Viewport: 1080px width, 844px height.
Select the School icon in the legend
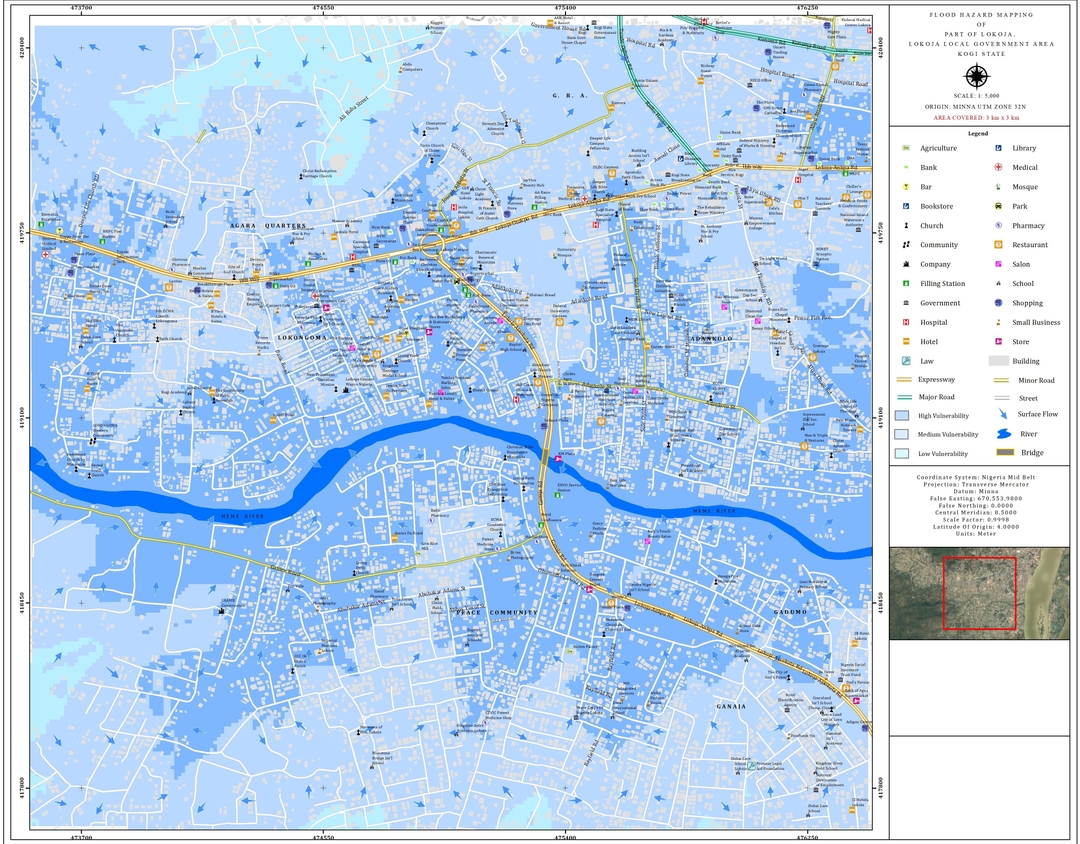click(x=998, y=283)
